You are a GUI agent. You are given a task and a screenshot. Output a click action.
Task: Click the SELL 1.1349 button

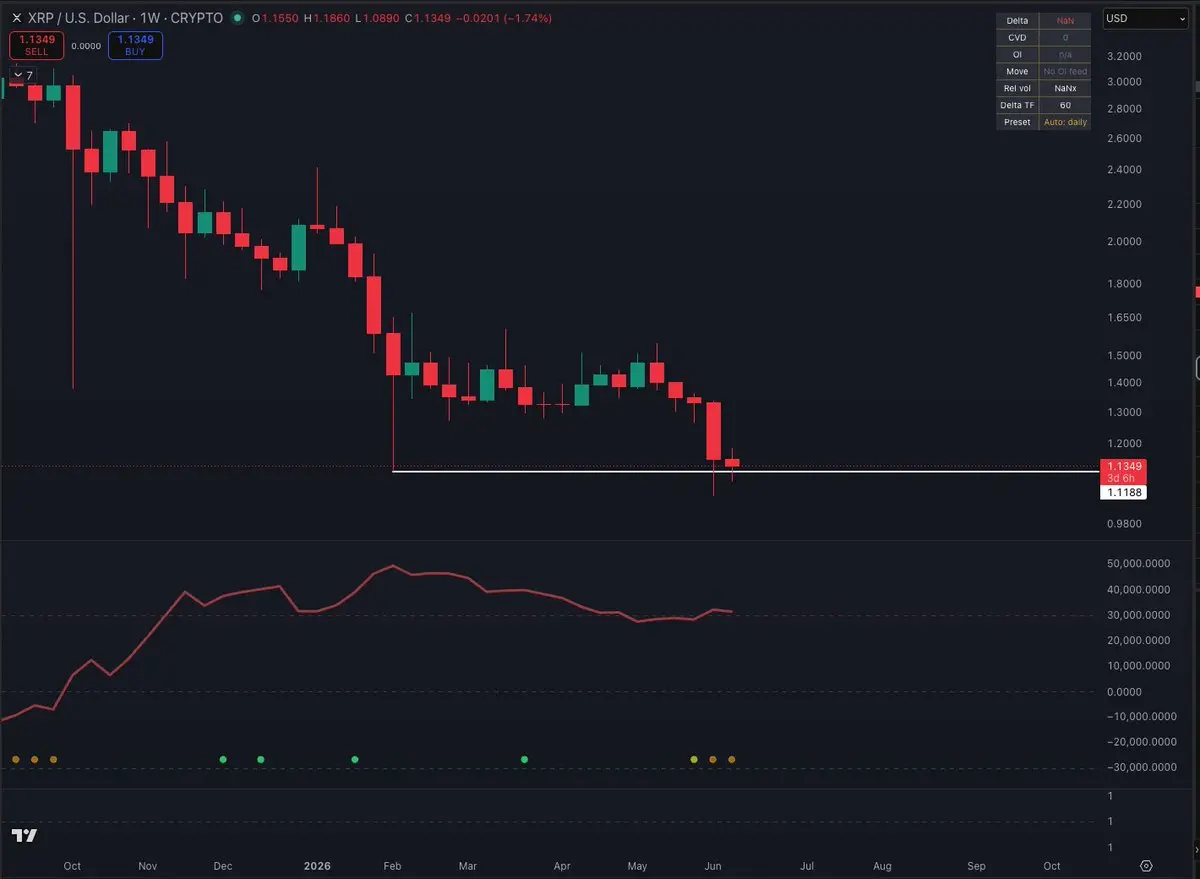[x=36, y=45]
